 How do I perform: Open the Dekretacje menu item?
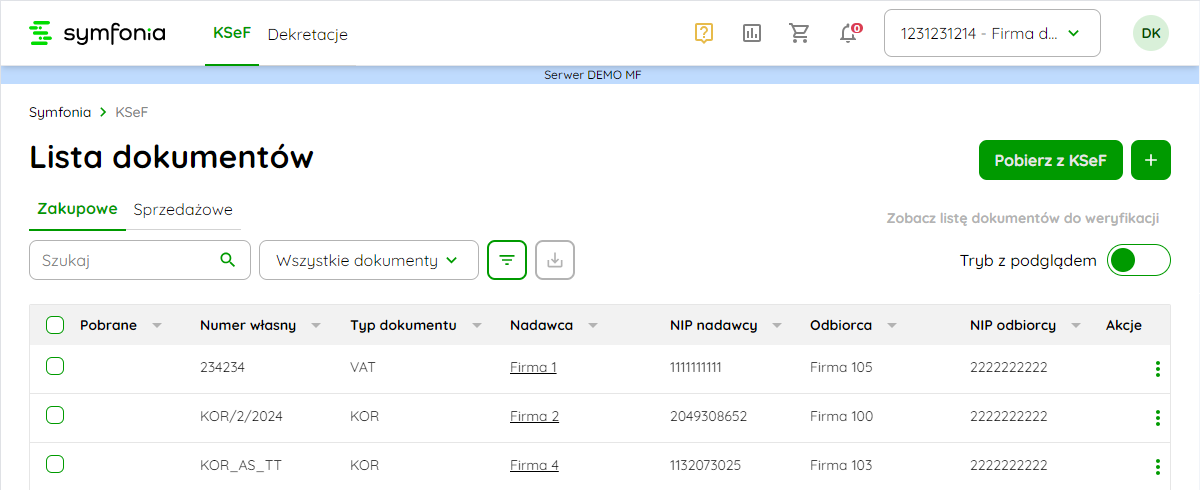pyautogui.click(x=307, y=34)
